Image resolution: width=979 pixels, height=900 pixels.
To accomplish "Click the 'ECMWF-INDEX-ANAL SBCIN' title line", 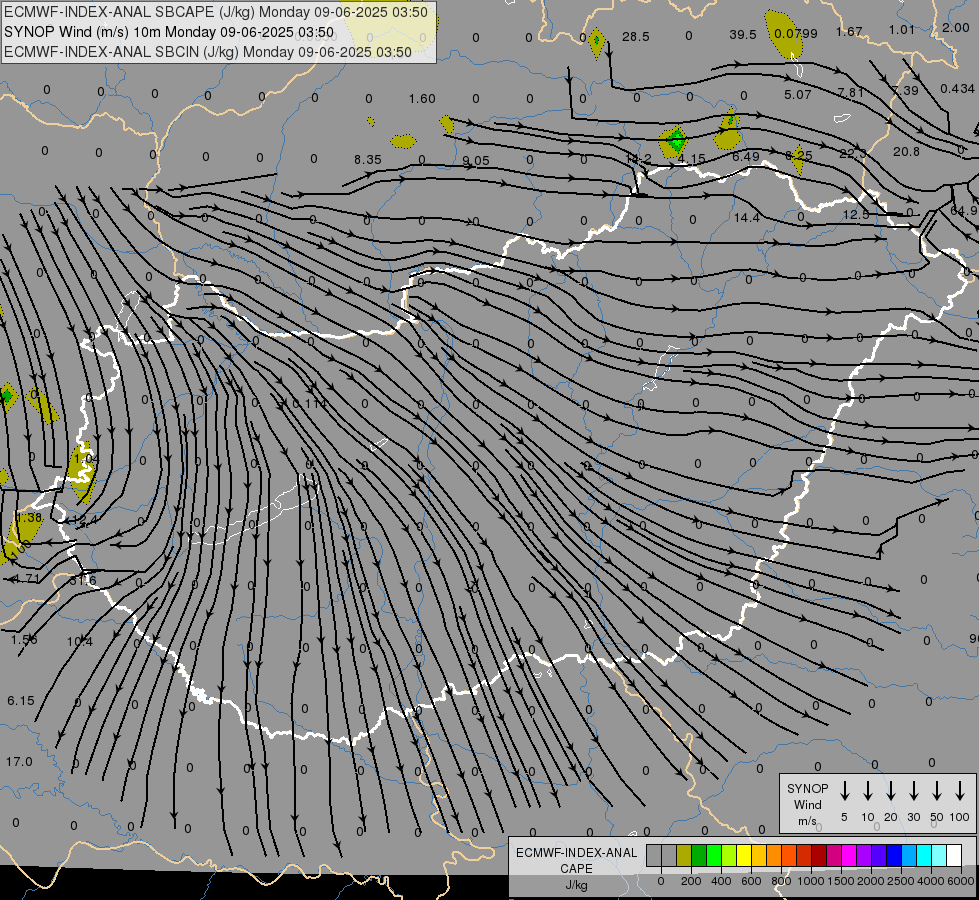I will (208, 52).
